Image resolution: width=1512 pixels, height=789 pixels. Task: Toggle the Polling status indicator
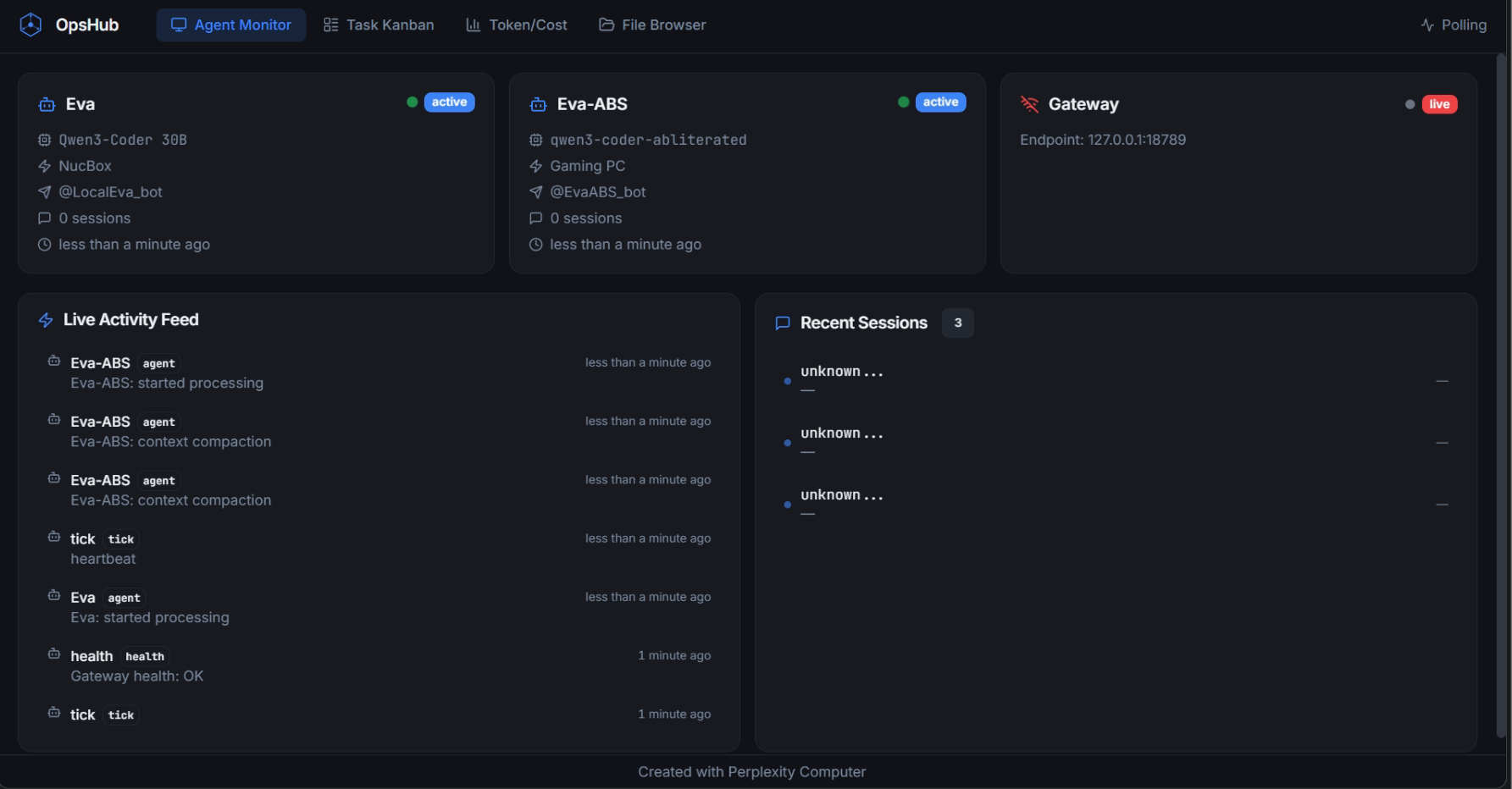1454,25
